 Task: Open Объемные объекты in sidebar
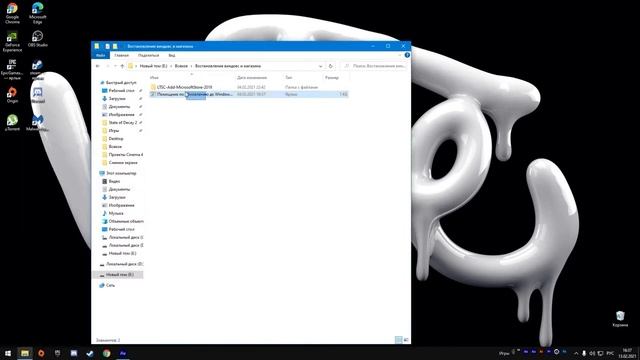pos(126,221)
